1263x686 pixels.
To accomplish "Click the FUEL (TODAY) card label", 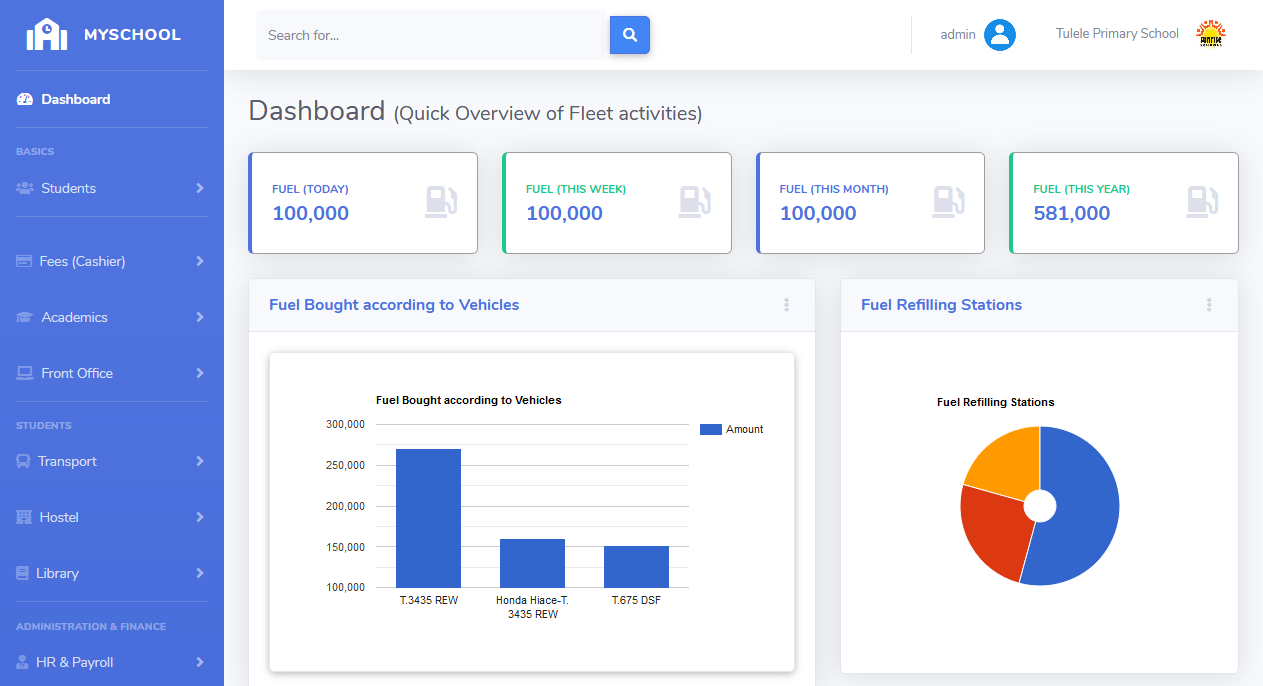I will coord(310,189).
